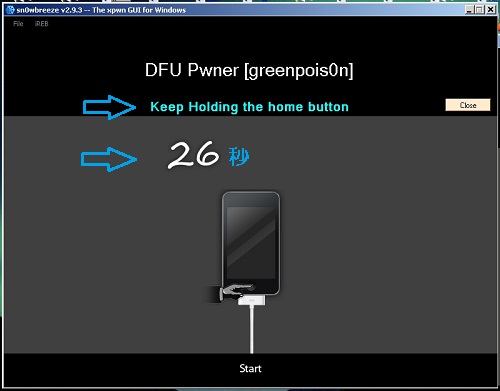
Task: Click Start at the bottom
Action: (250, 368)
